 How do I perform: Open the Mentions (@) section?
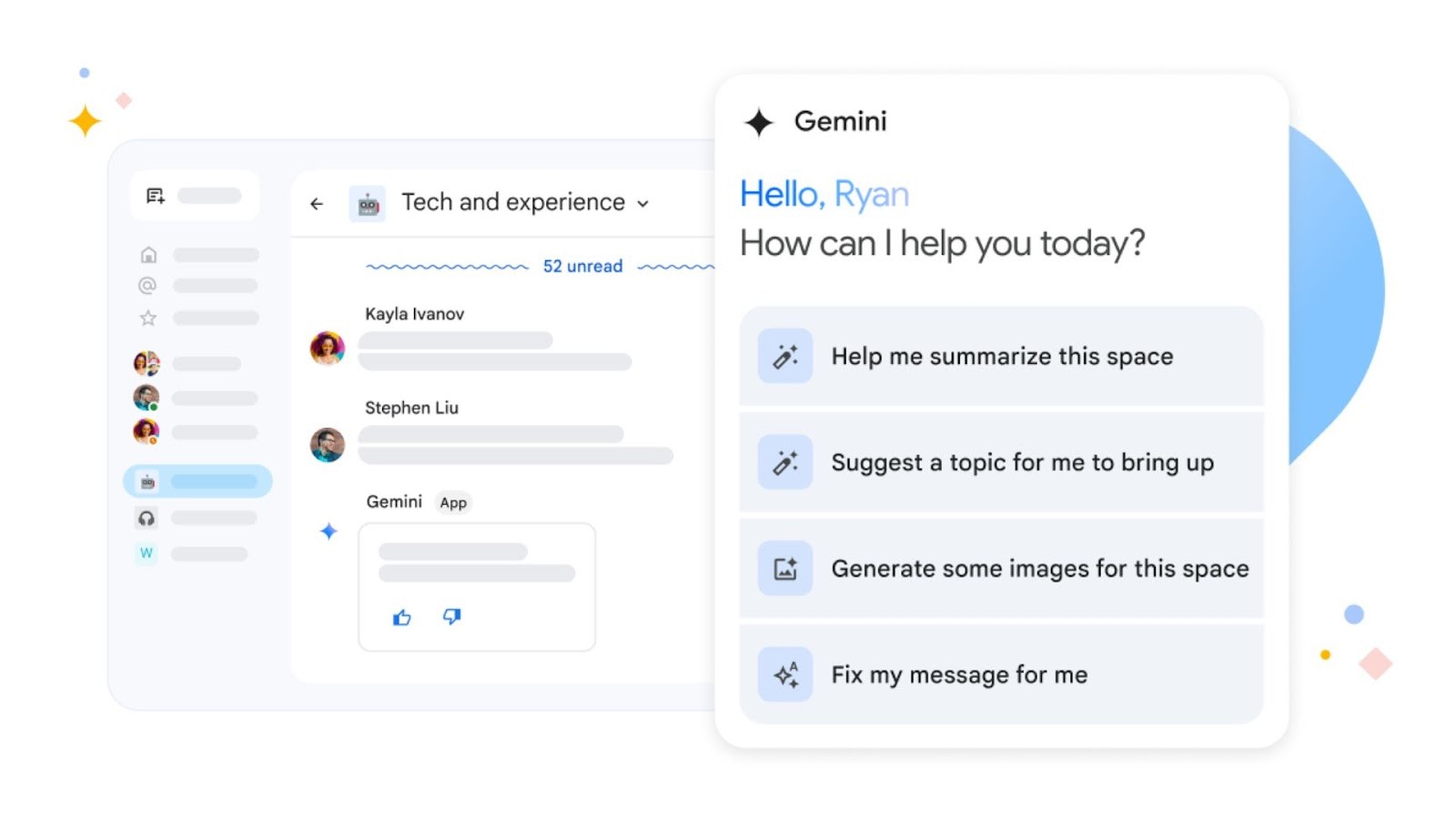(147, 285)
